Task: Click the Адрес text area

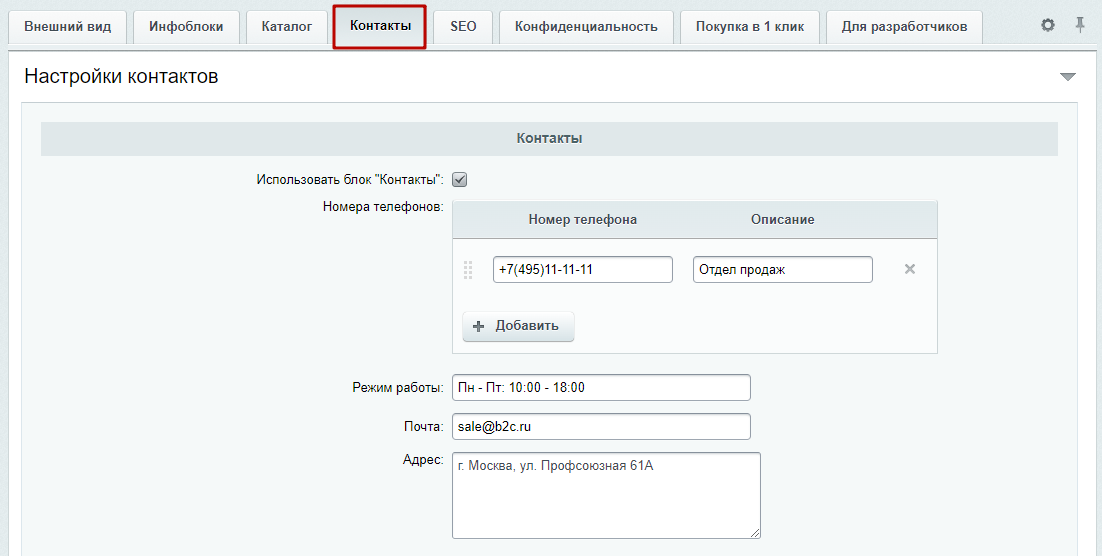Action: pos(606,496)
